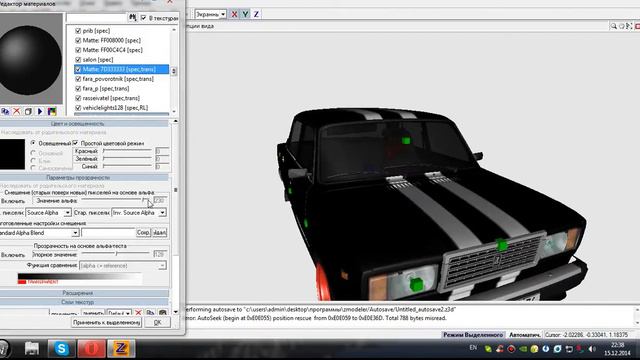Click the binoculars search icon in material editor

[133, 18]
